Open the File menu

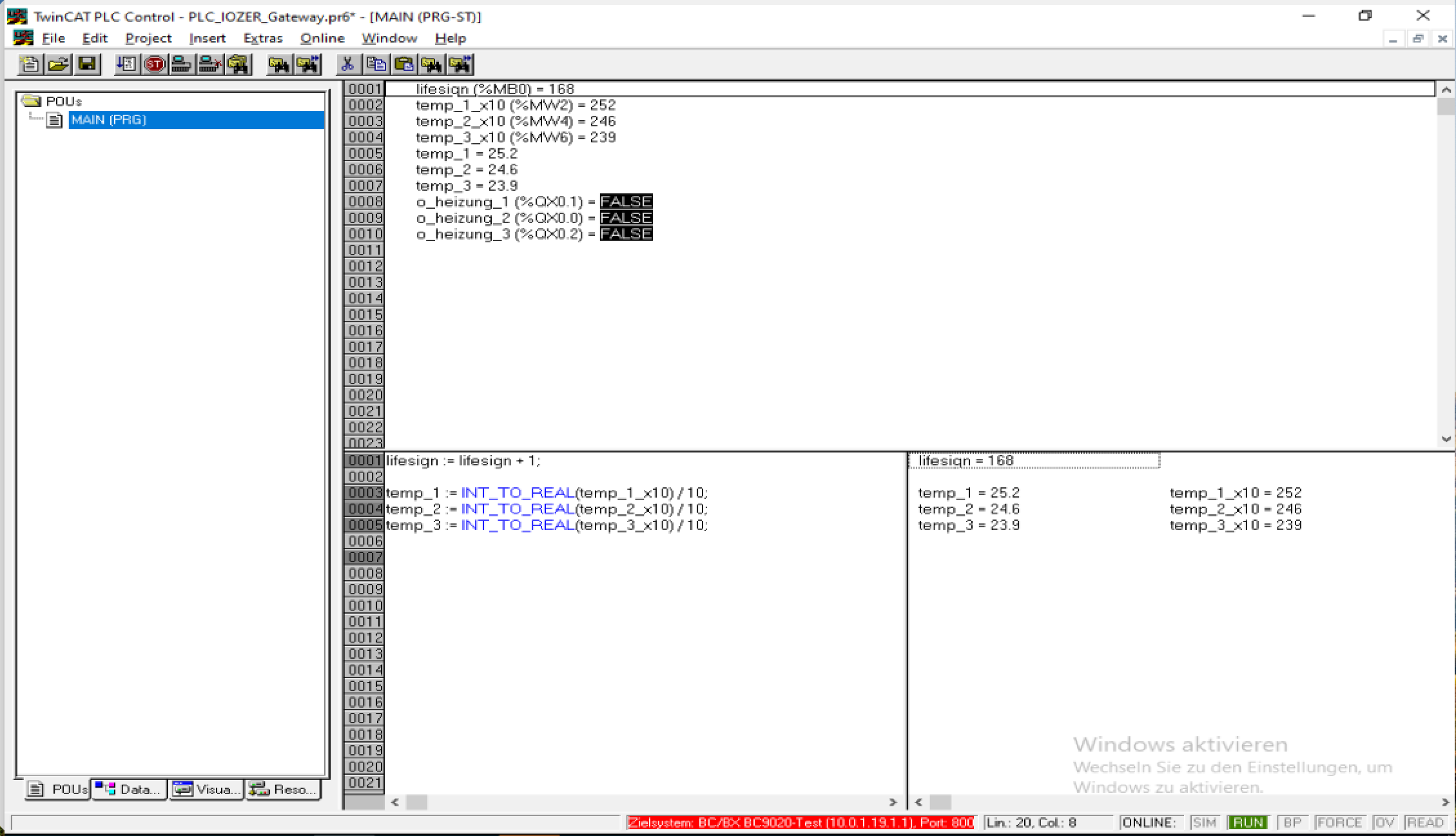point(53,39)
